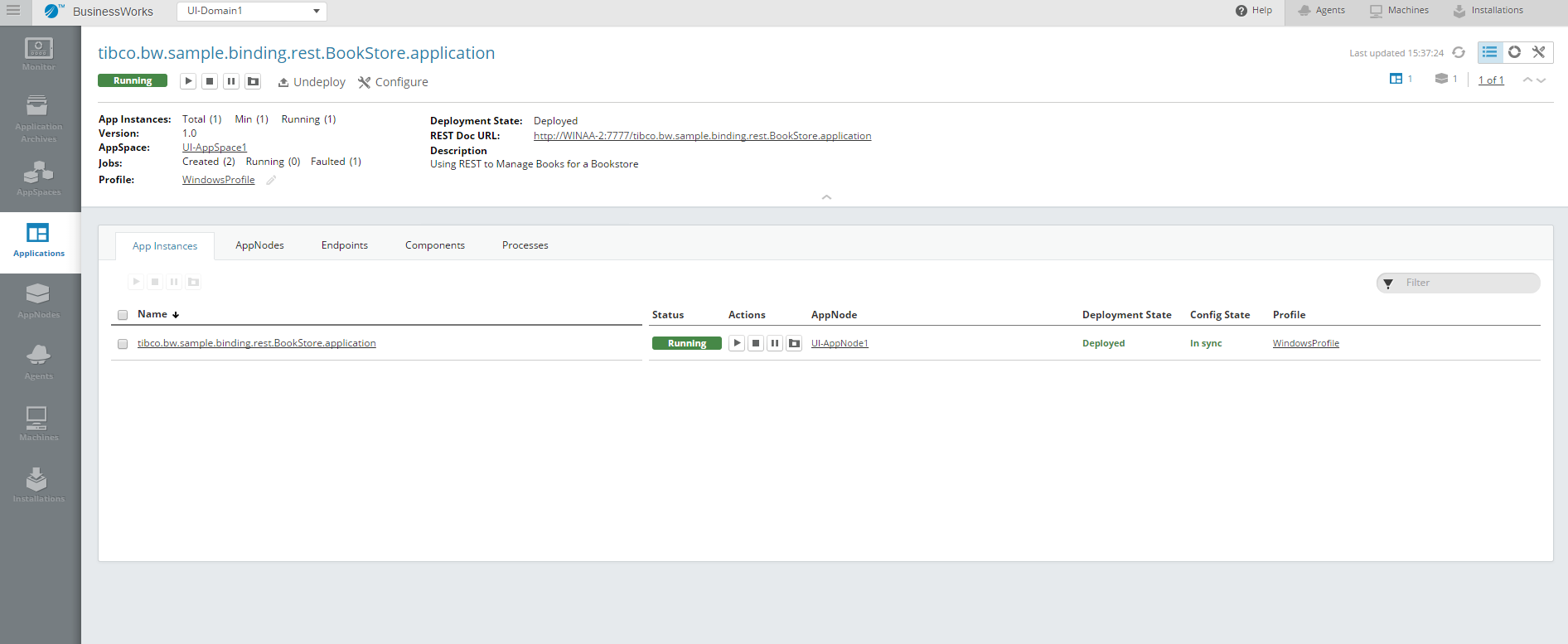Click the 'Faulted (1)' jobs count
This screenshot has width=1568, height=644.
coord(336,162)
